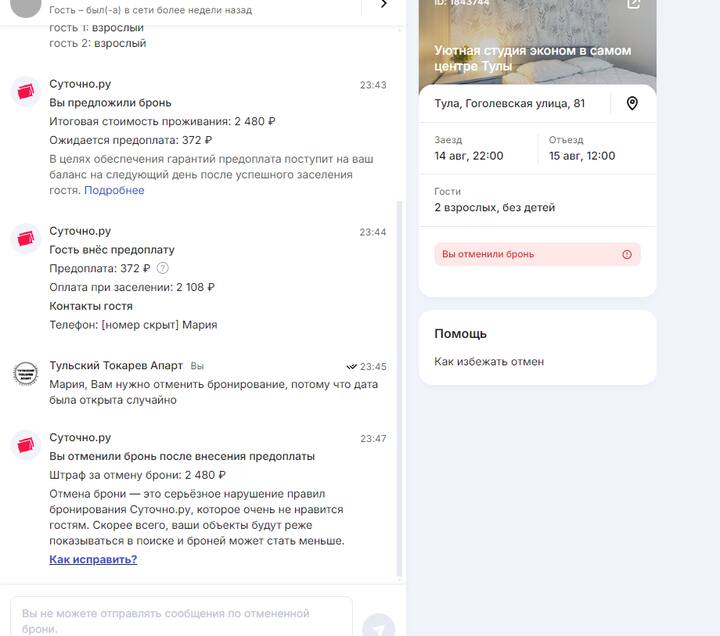The width and height of the screenshot is (720, 636).
Task: Click the prepayment question mark help icon
Action: pos(163,268)
